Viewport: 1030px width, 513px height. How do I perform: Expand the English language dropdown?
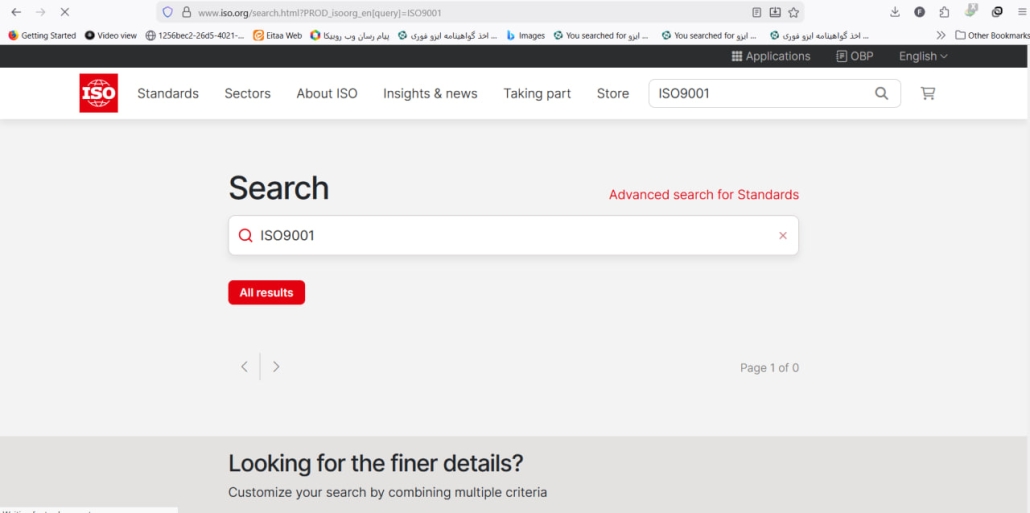pos(922,56)
